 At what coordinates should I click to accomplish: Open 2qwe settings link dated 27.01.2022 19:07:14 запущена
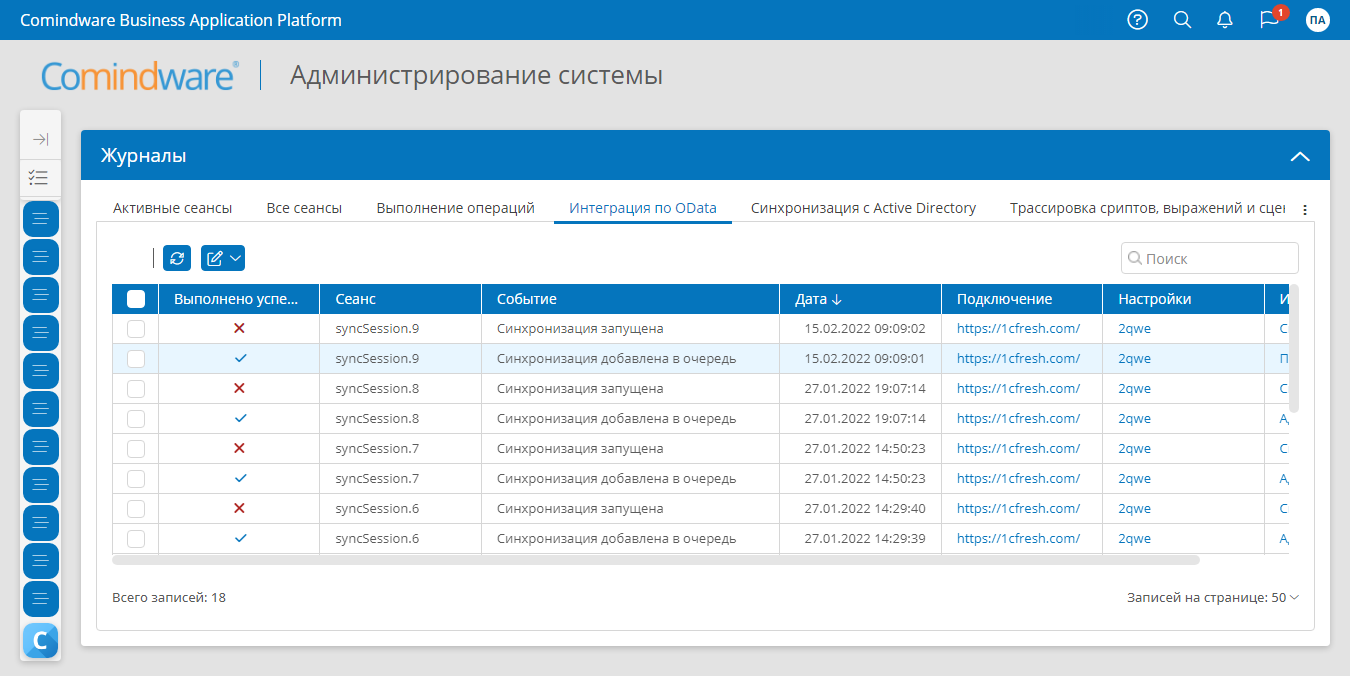[x=1134, y=388]
